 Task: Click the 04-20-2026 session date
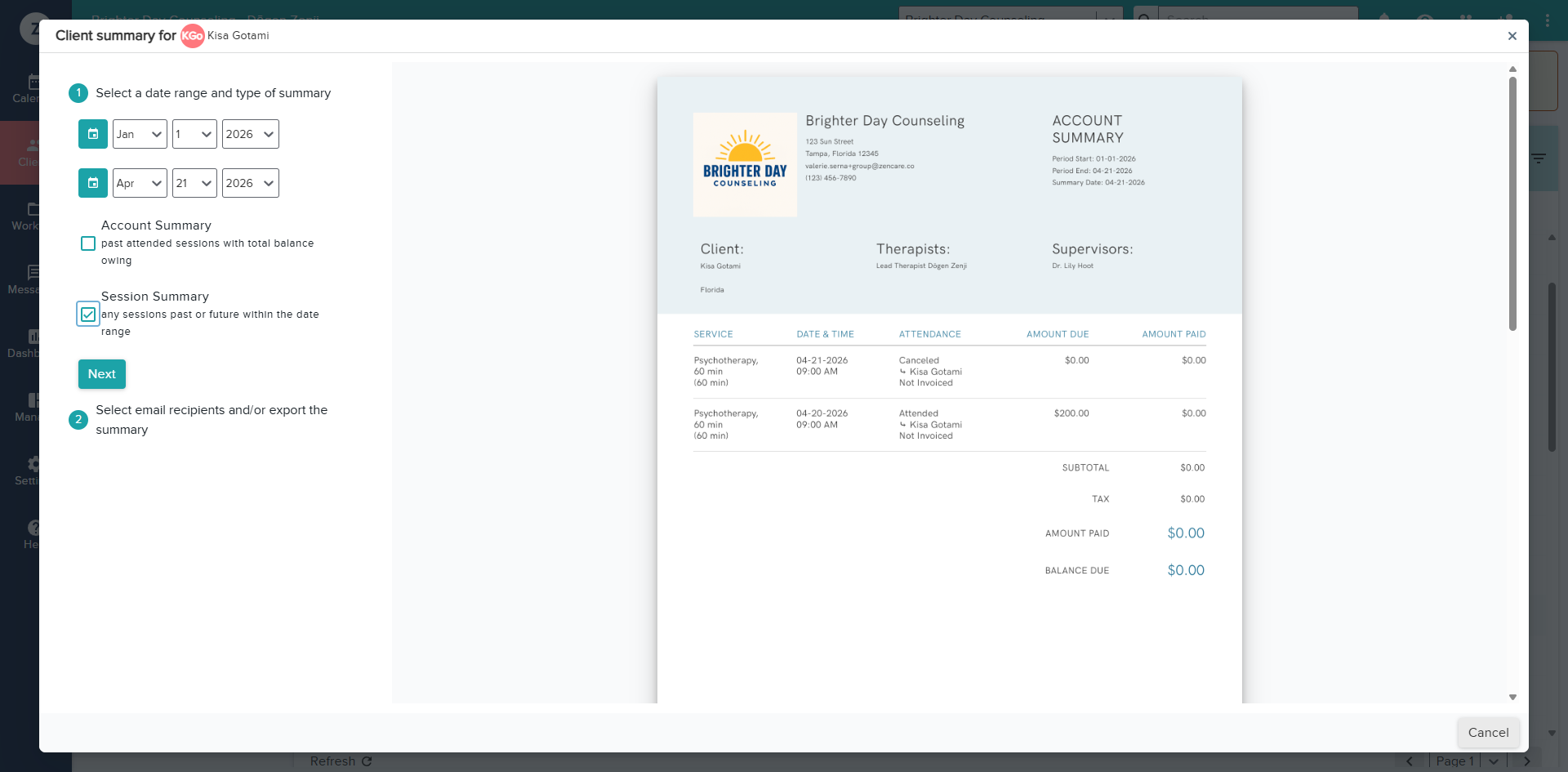pos(822,413)
